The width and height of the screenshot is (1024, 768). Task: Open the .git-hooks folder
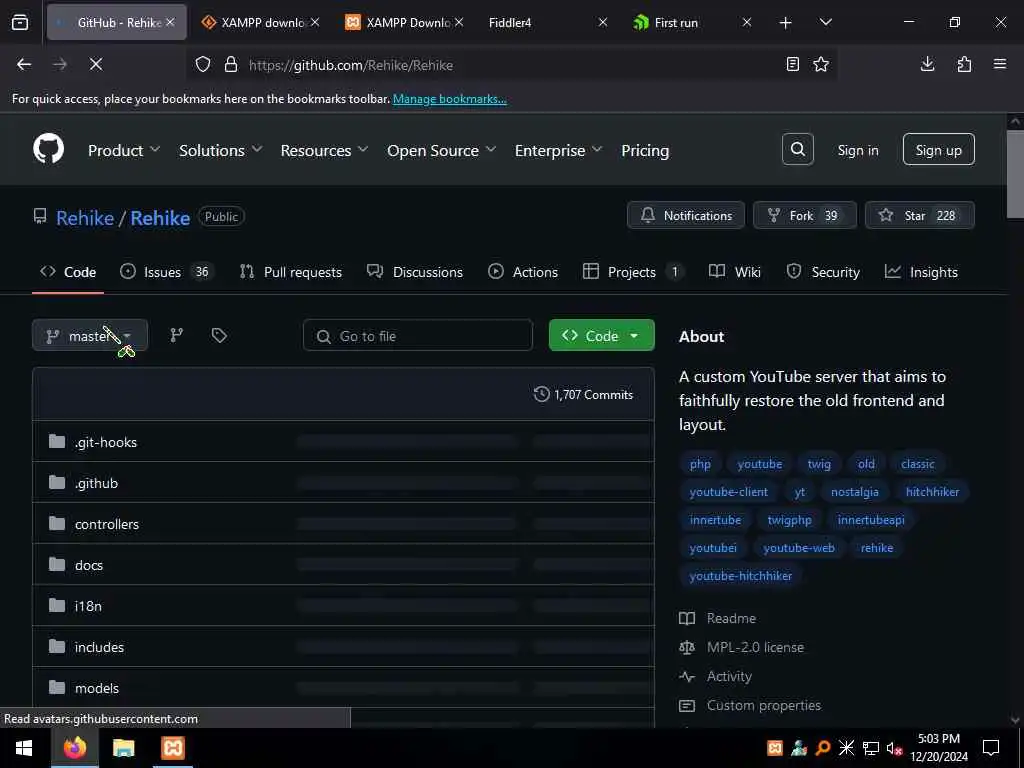[x=106, y=442]
